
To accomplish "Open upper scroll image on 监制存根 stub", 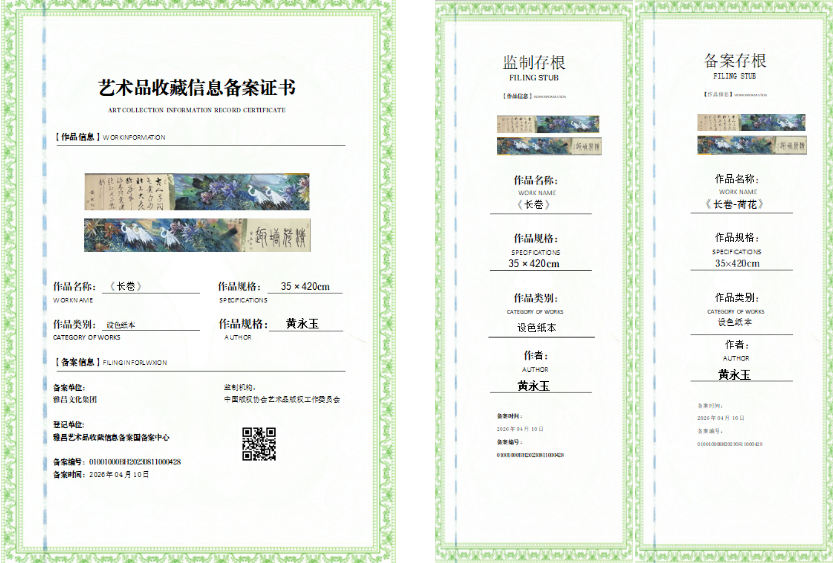I will click(x=548, y=124).
